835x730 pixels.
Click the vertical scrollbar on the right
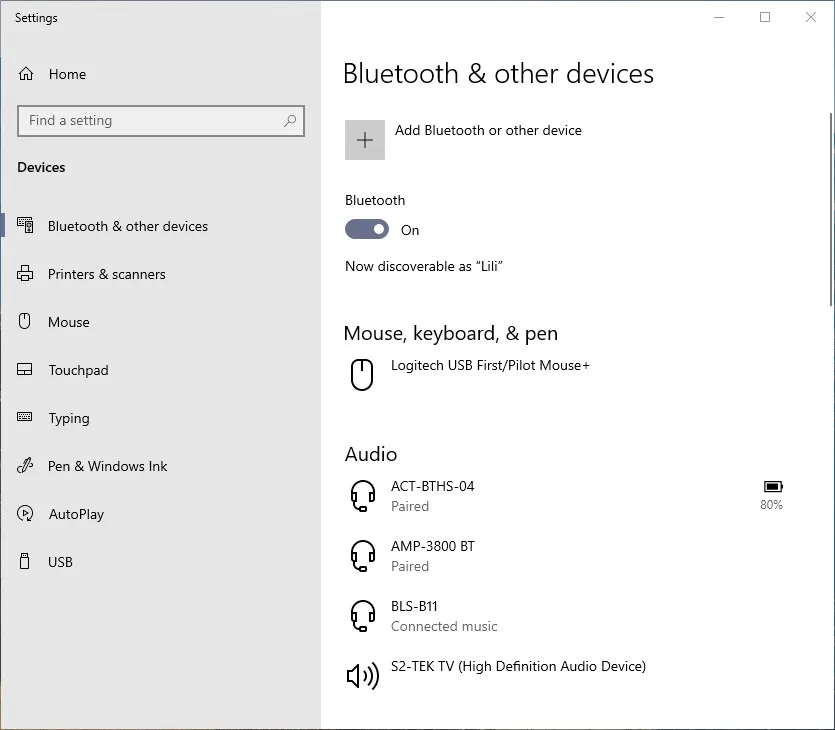830,210
